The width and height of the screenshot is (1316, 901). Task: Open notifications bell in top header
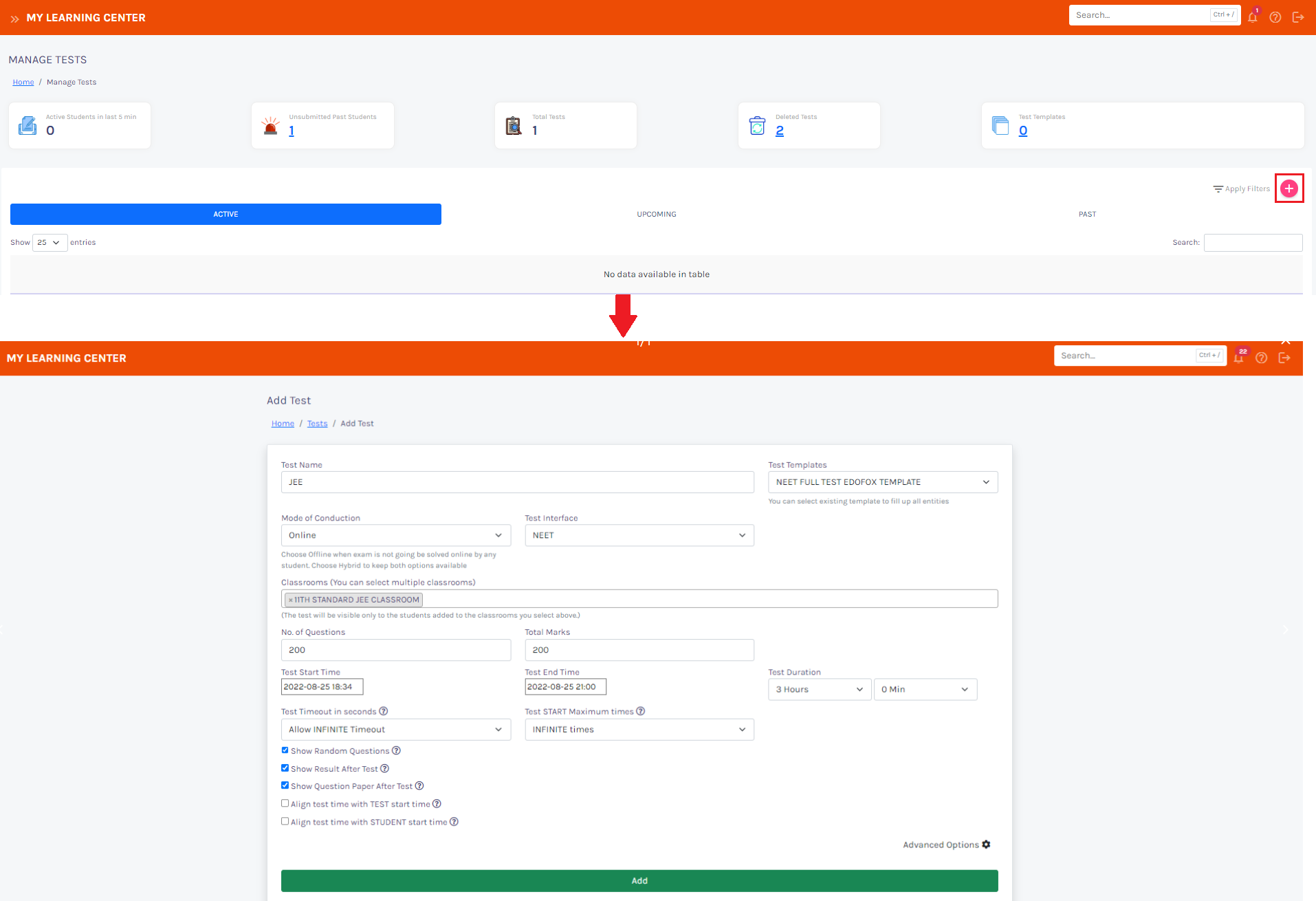pos(1253,18)
